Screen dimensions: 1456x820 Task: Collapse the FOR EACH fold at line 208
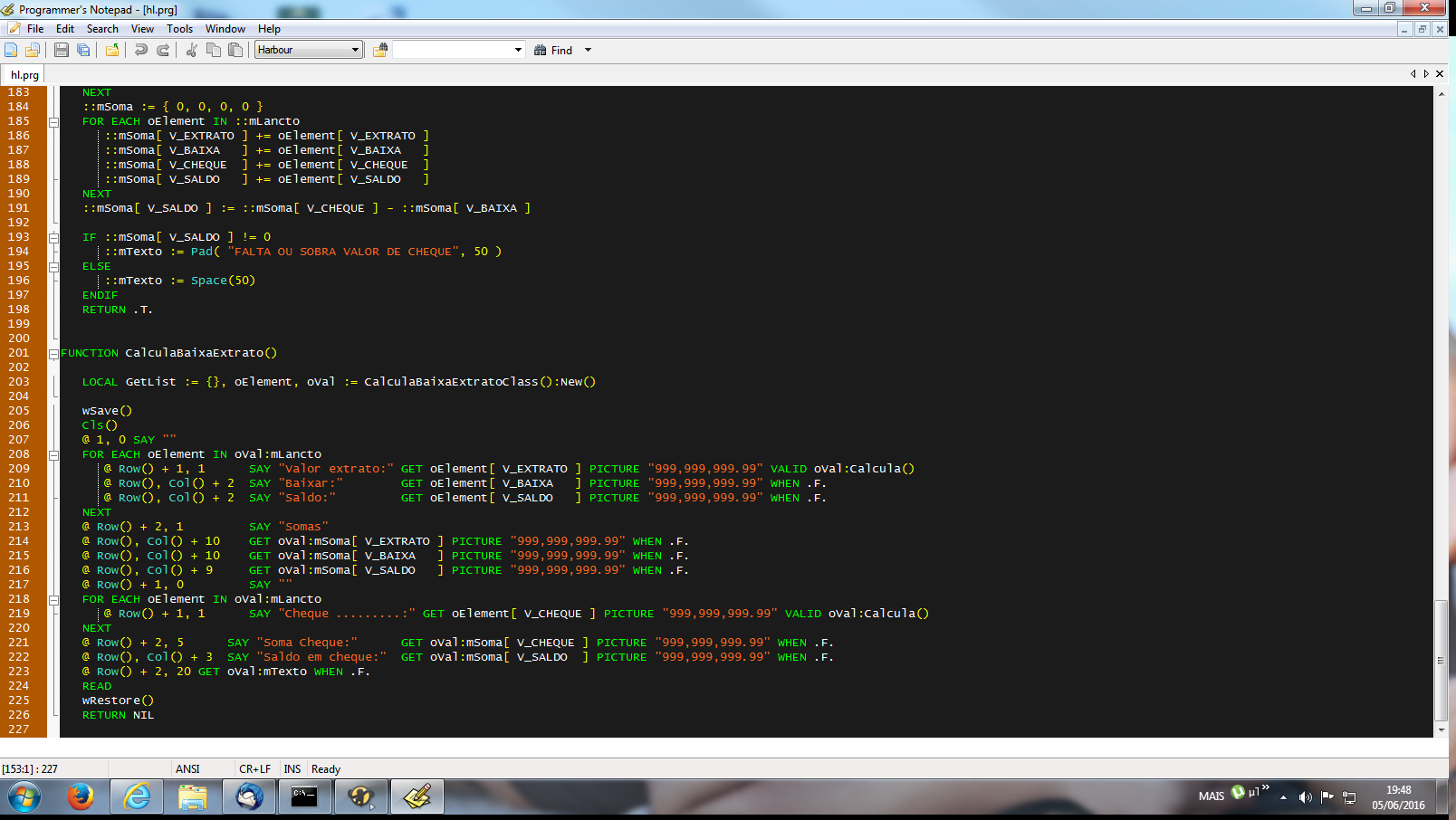point(53,455)
